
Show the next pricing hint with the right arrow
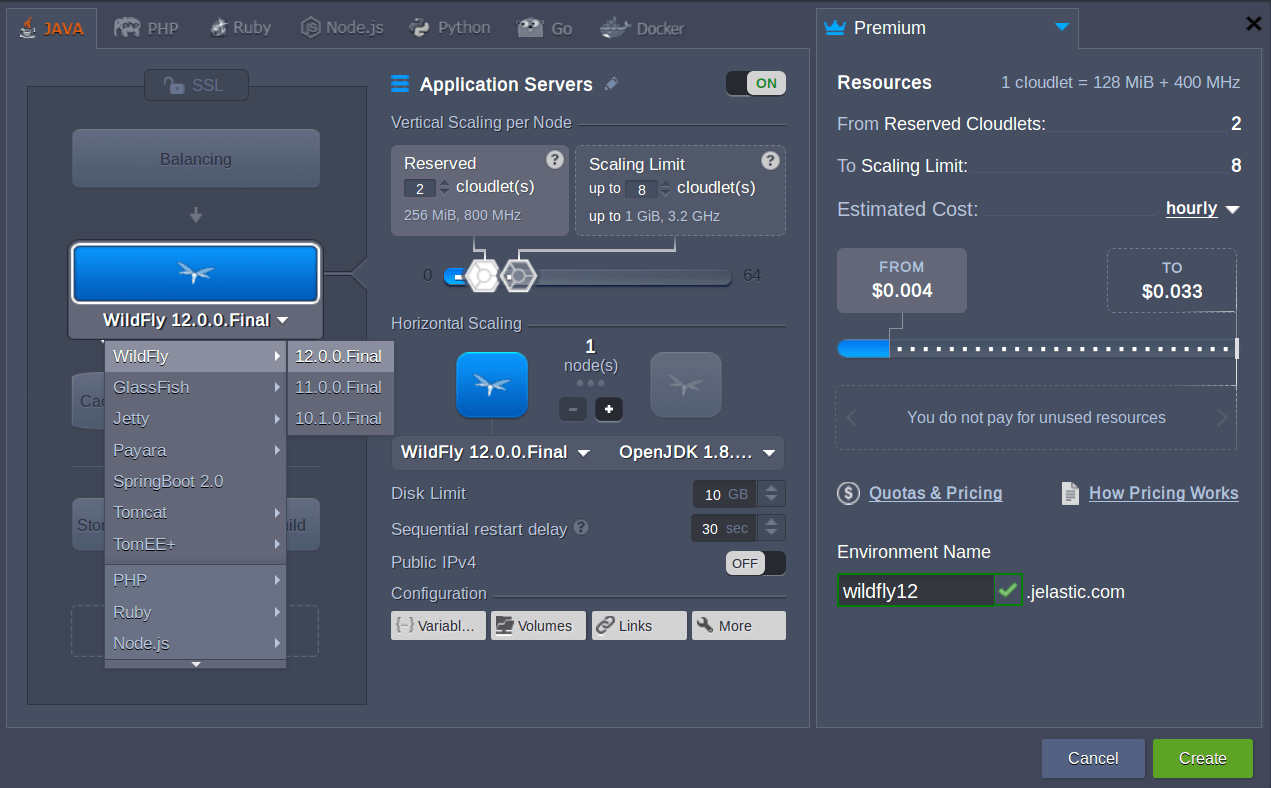(x=1221, y=418)
